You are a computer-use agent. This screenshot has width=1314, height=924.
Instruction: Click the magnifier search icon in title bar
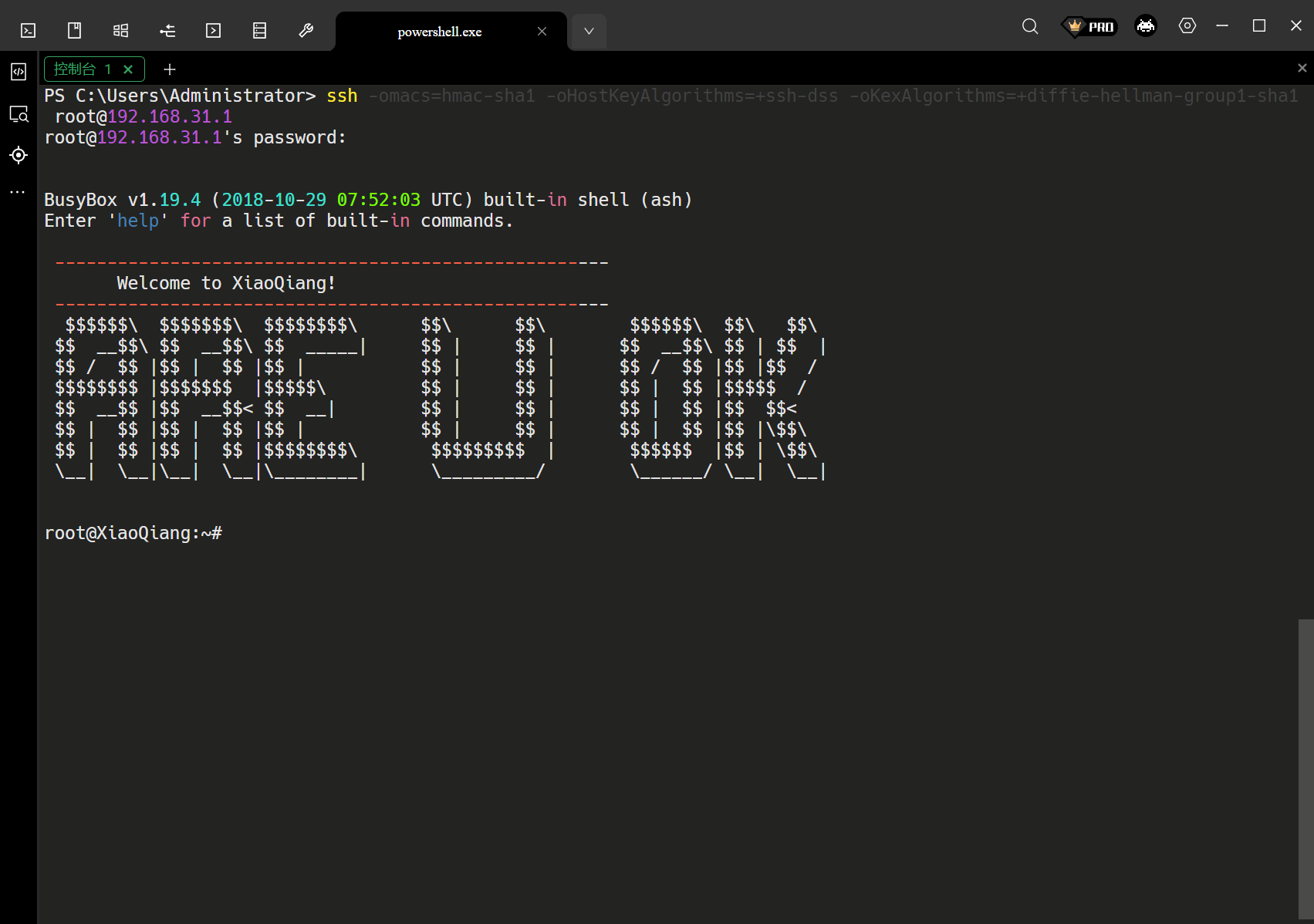click(1030, 27)
